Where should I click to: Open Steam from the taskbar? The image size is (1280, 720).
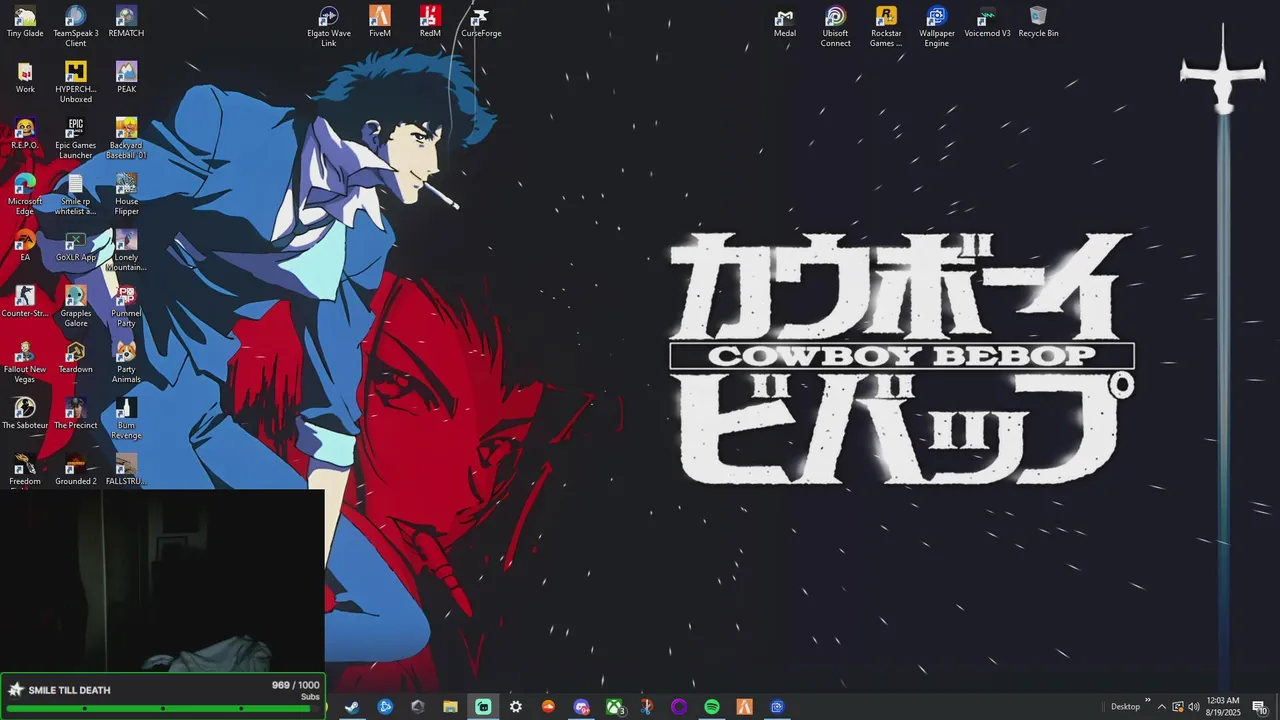[x=352, y=707]
